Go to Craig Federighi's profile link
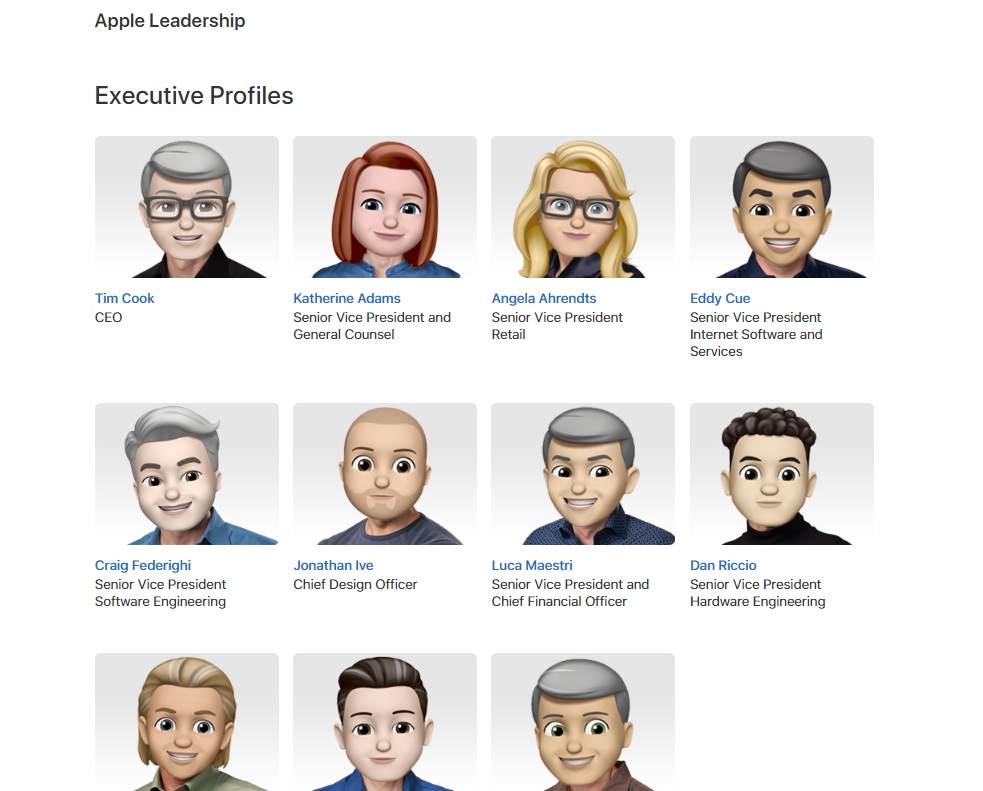This screenshot has width=983, height=791. tap(143, 565)
